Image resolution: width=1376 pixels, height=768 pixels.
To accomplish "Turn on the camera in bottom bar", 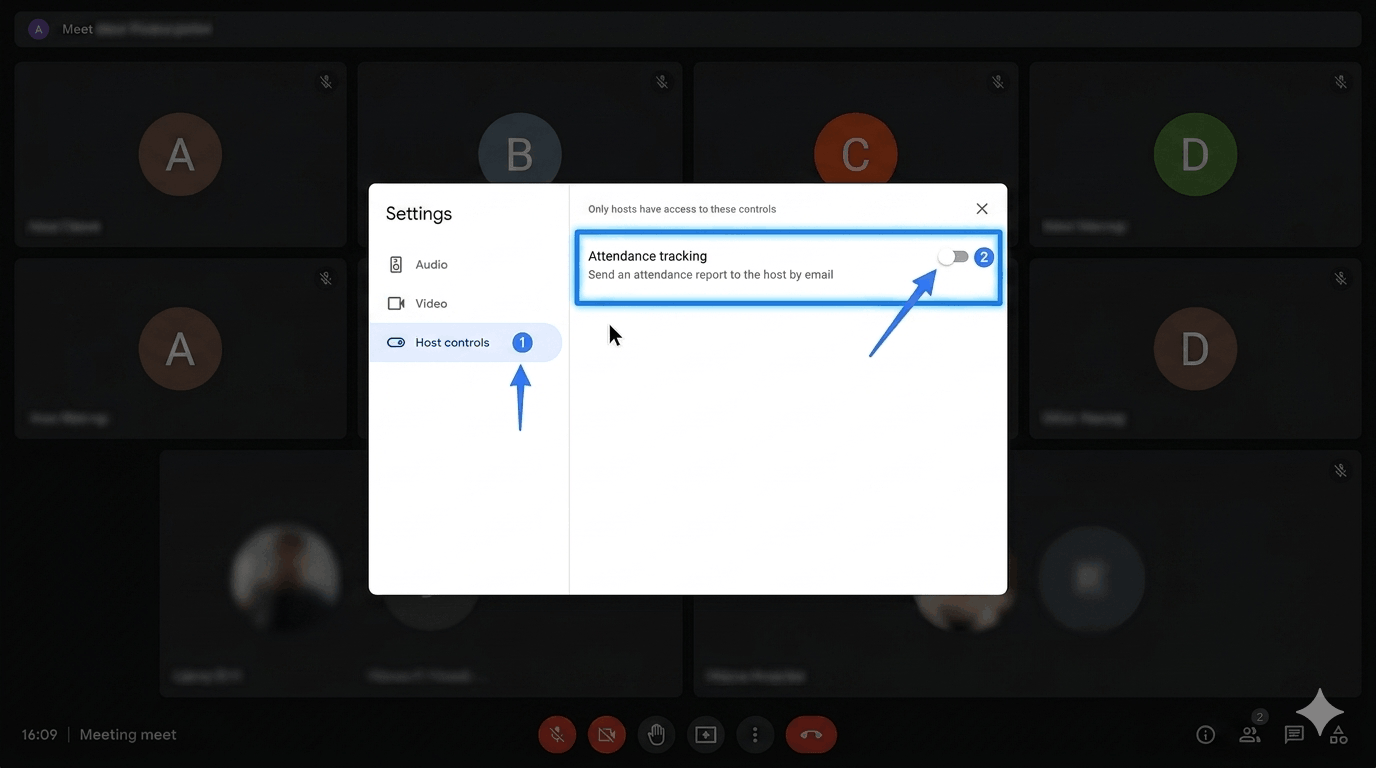I will [607, 735].
